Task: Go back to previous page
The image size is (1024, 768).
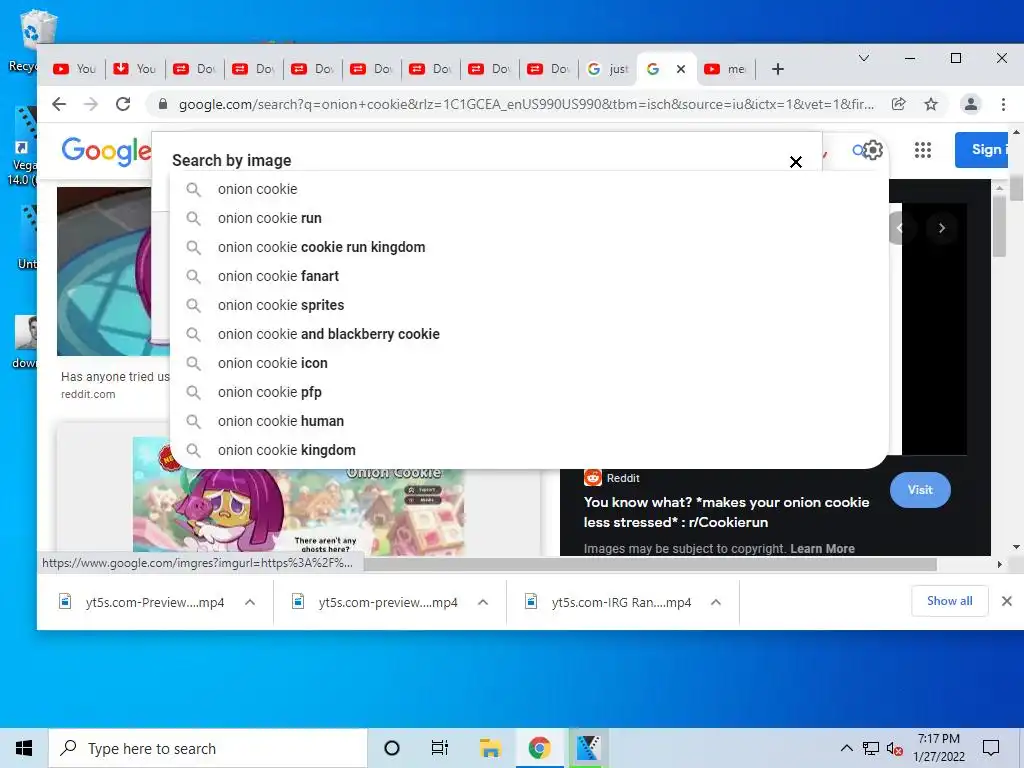Action: [x=59, y=104]
